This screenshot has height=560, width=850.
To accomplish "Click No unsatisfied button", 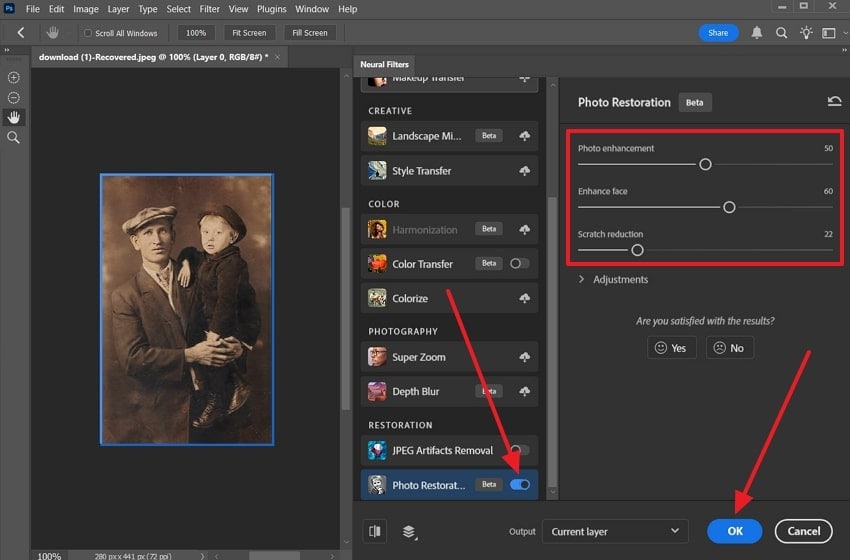I will pyautogui.click(x=729, y=347).
